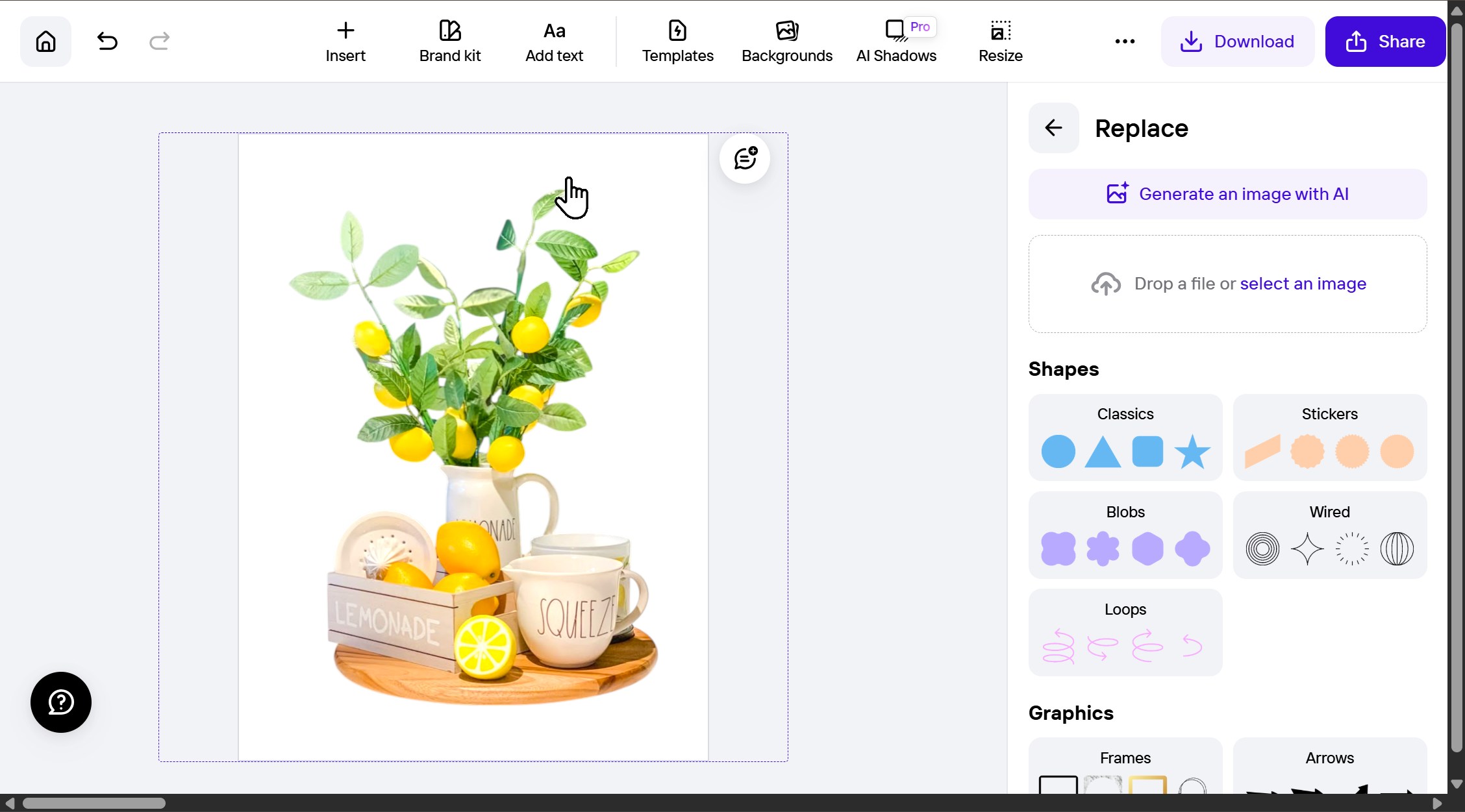
Task: Click the horizontal scrollbar right arrow
Action: pyautogui.click(x=1437, y=804)
